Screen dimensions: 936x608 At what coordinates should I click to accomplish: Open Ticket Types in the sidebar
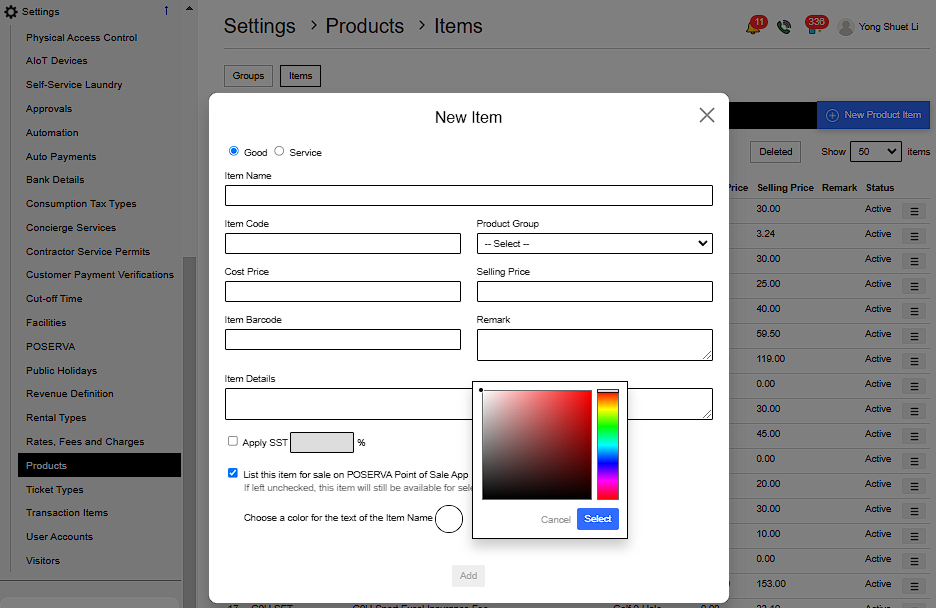coord(55,490)
